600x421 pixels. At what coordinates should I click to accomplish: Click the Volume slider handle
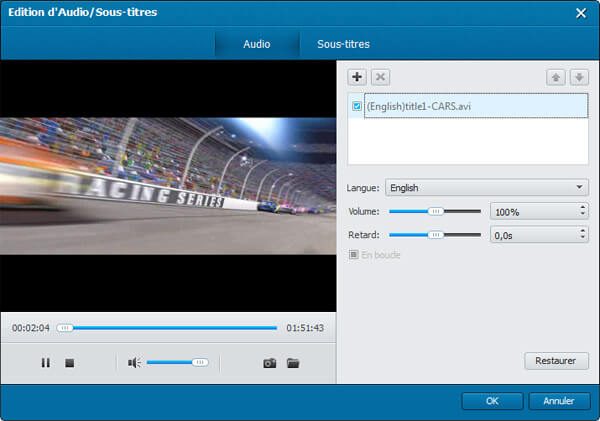435,211
